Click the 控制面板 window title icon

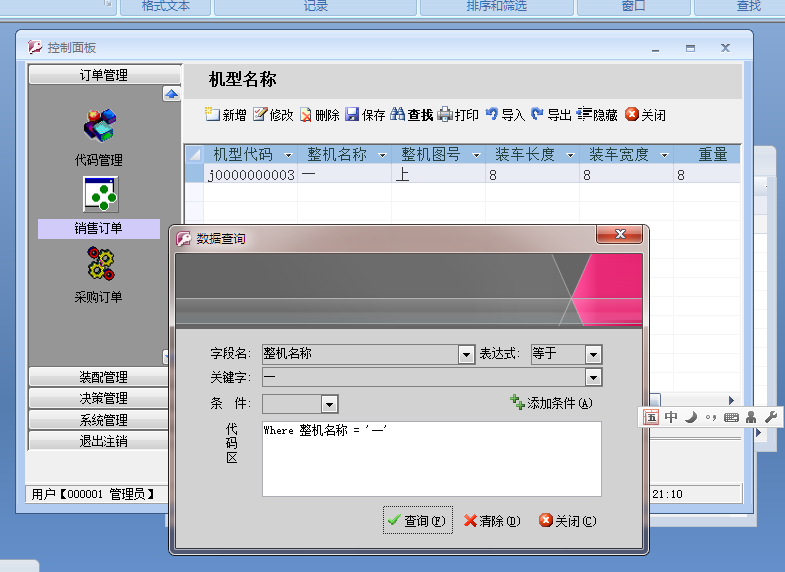click(x=35, y=47)
